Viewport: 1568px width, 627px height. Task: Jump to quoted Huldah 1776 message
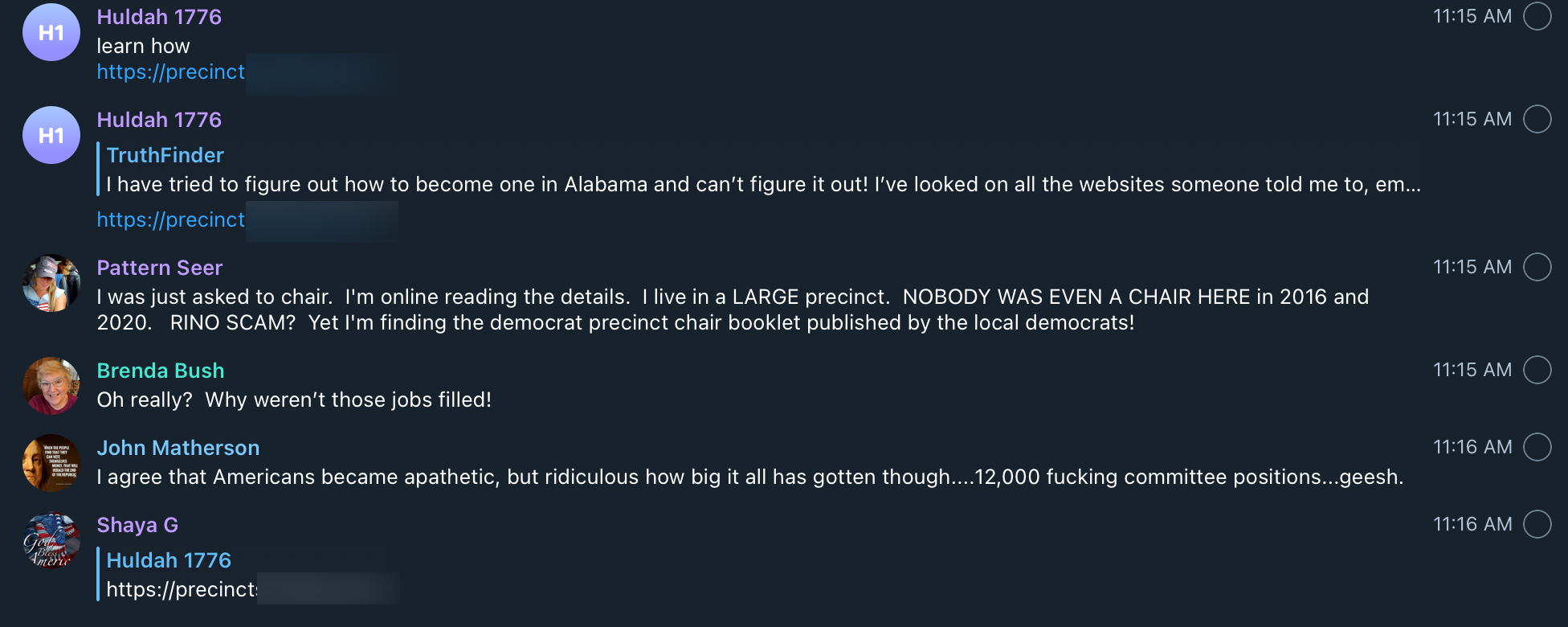click(241, 576)
